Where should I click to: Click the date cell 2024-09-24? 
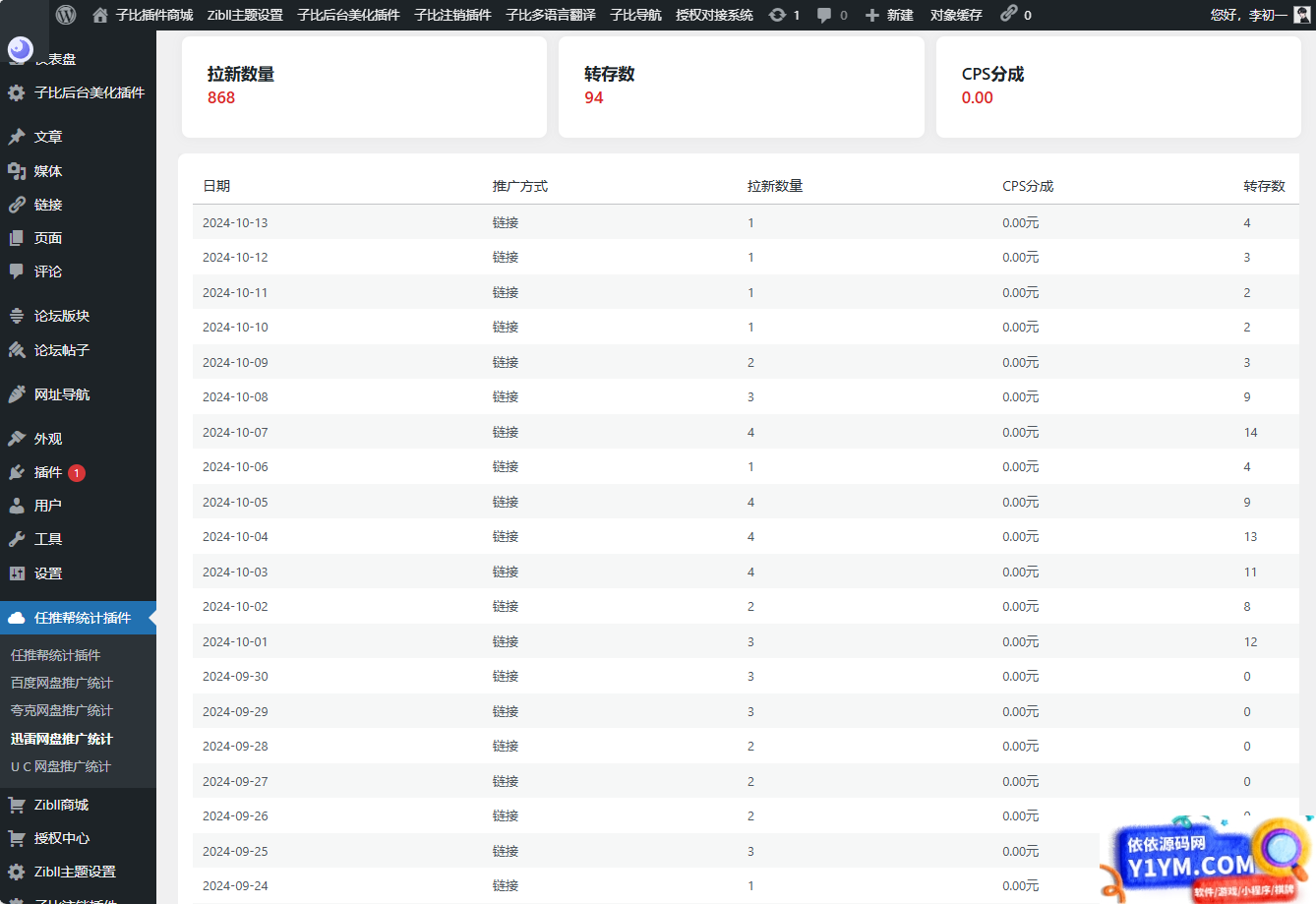tap(235, 886)
